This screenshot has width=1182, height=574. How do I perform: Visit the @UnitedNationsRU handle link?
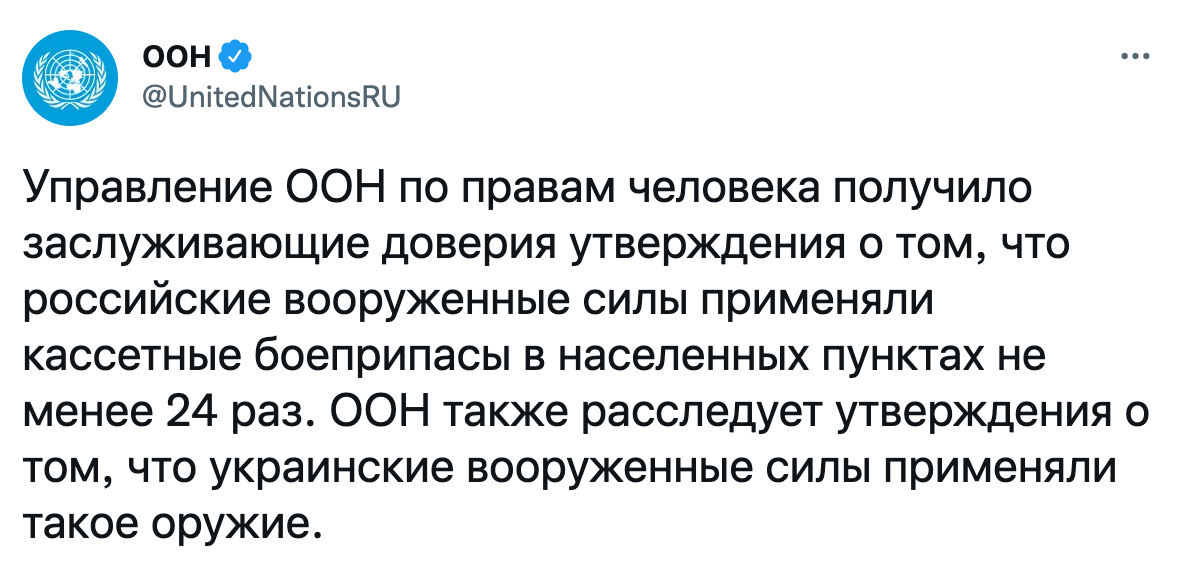click(271, 98)
